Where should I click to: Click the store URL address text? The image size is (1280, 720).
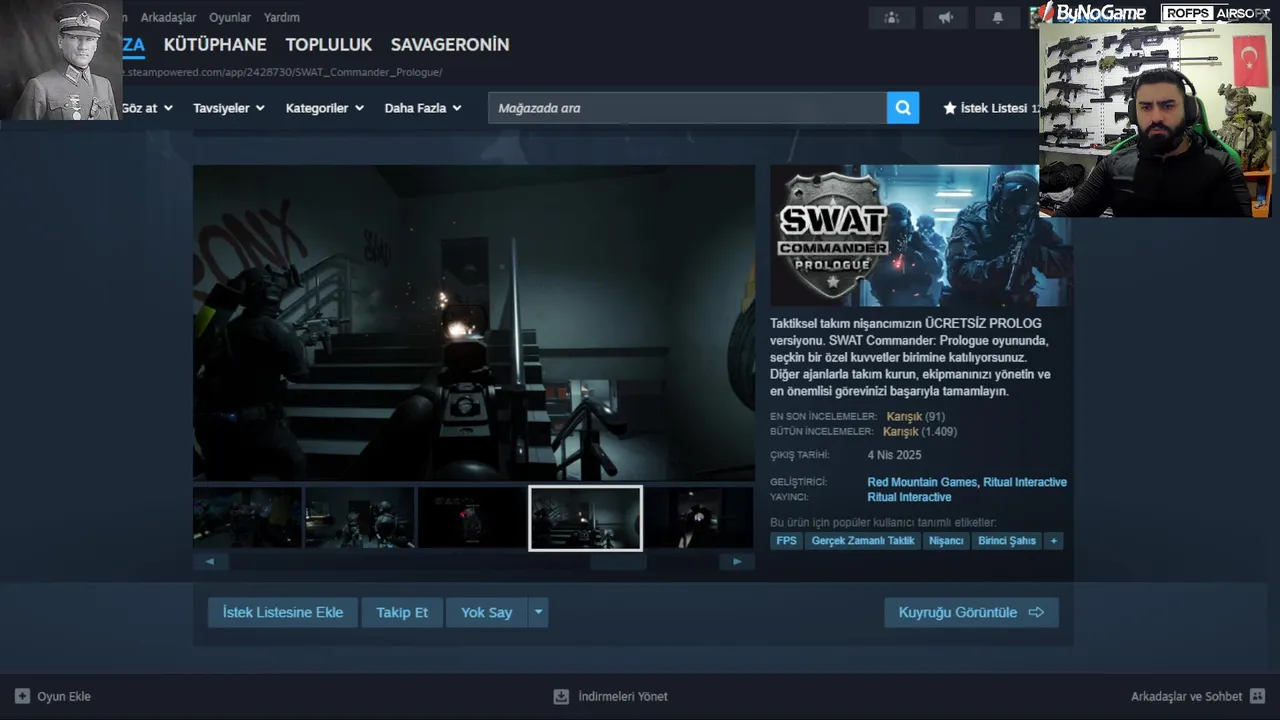(x=282, y=72)
